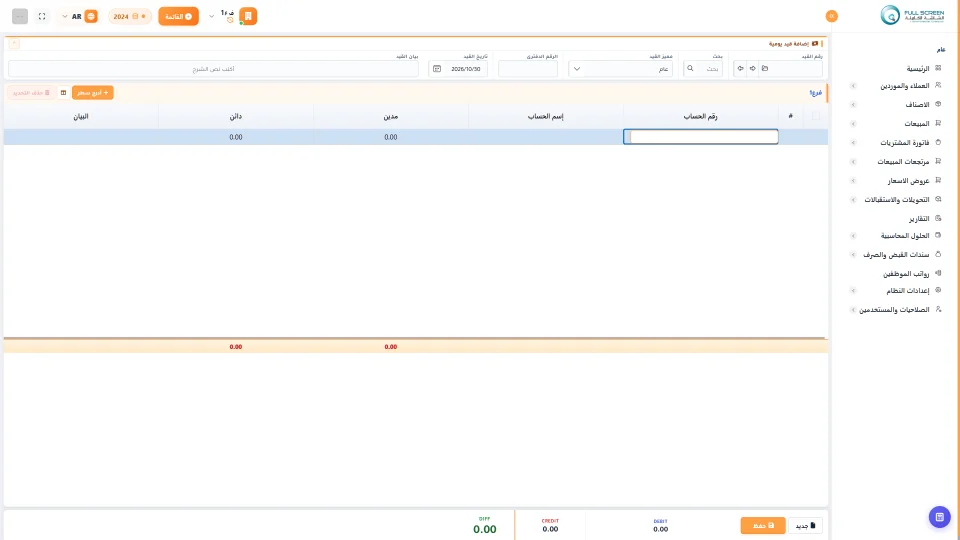Screen dimensions: 960x540
Task: Expand العملاء والموردين submenu chevron
Action: pyautogui.click(x=853, y=86)
